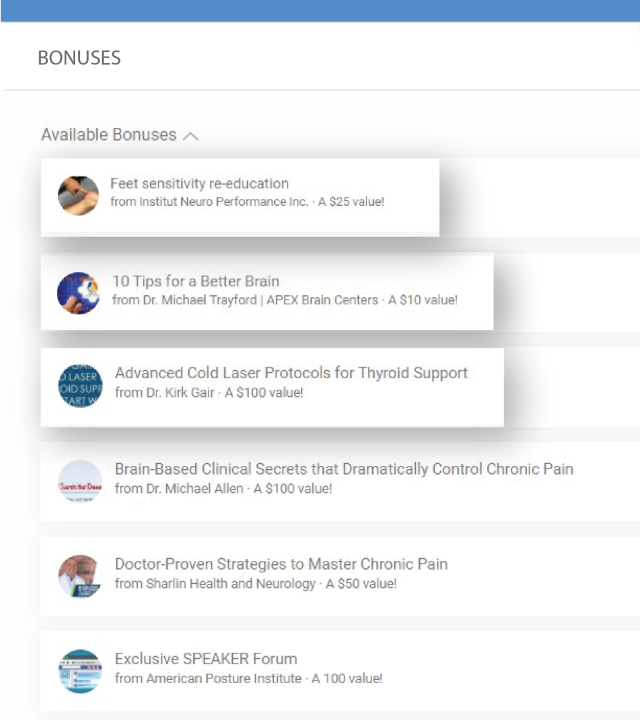Open the 10 Tips for a Better Brain title
The height and width of the screenshot is (720, 640).
196,281
